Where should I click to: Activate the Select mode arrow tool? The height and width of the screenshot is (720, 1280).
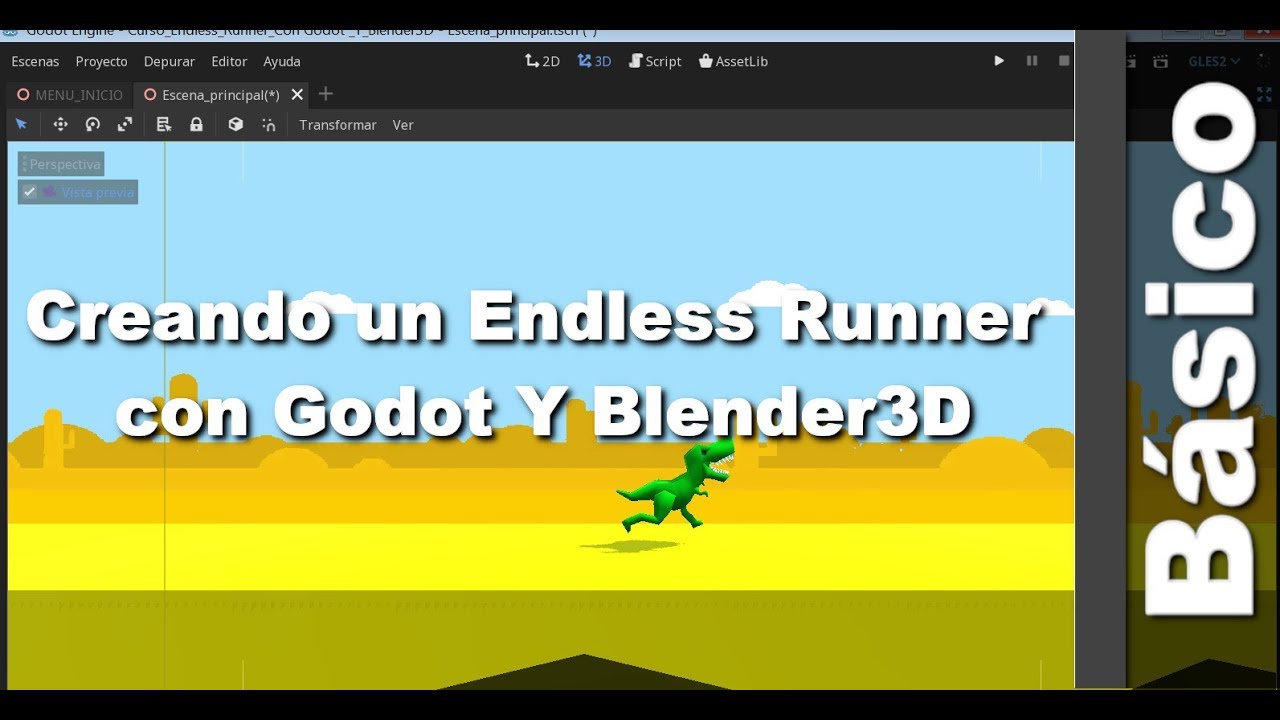click(x=21, y=124)
